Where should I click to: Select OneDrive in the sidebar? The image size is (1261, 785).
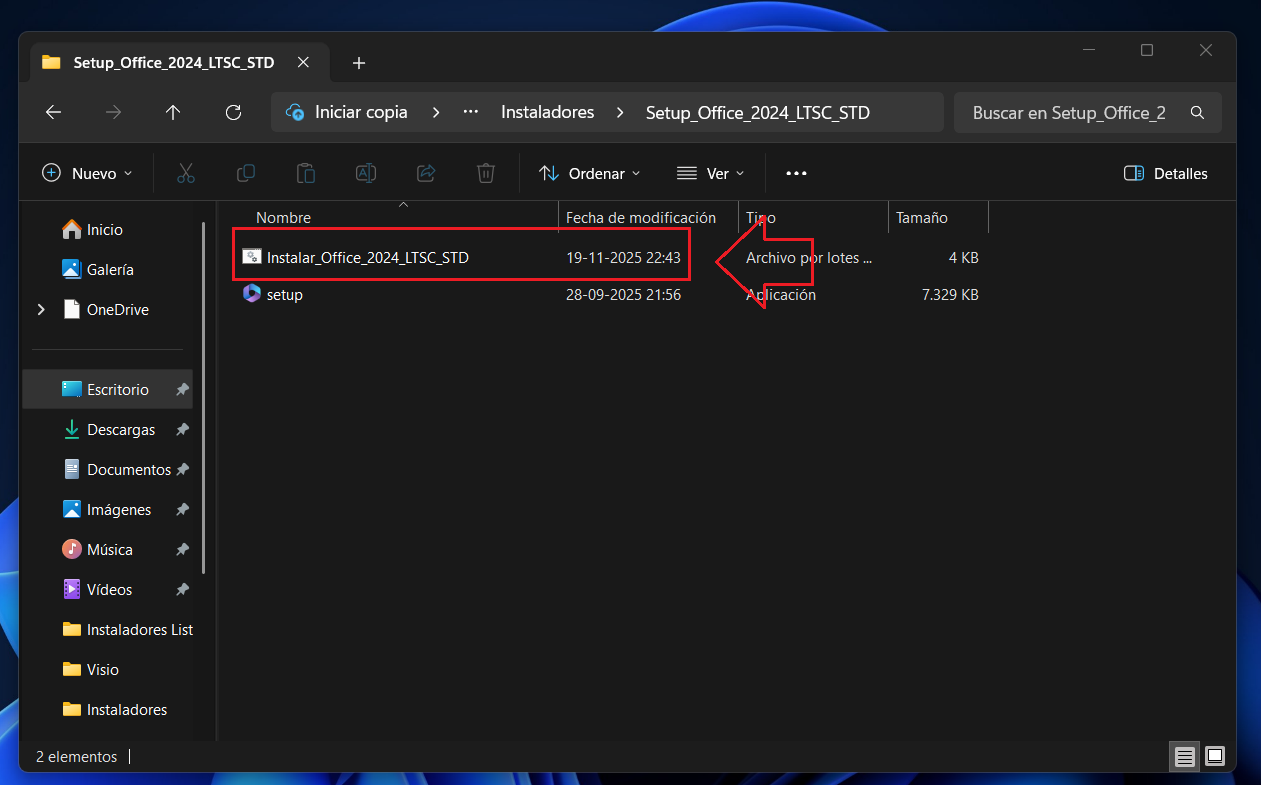[117, 310]
